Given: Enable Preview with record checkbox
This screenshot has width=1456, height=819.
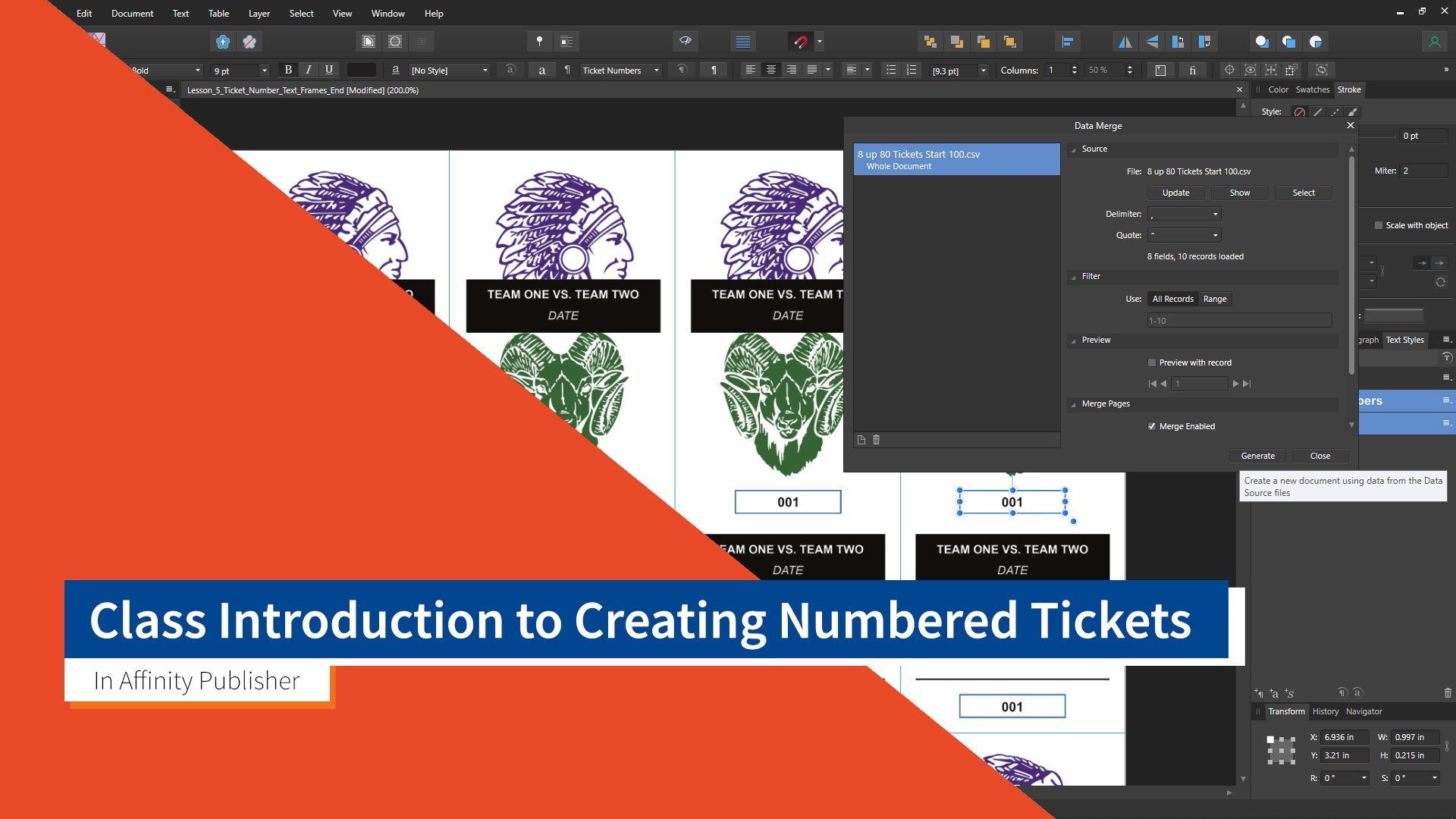Looking at the screenshot, I should click(1152, 362).
